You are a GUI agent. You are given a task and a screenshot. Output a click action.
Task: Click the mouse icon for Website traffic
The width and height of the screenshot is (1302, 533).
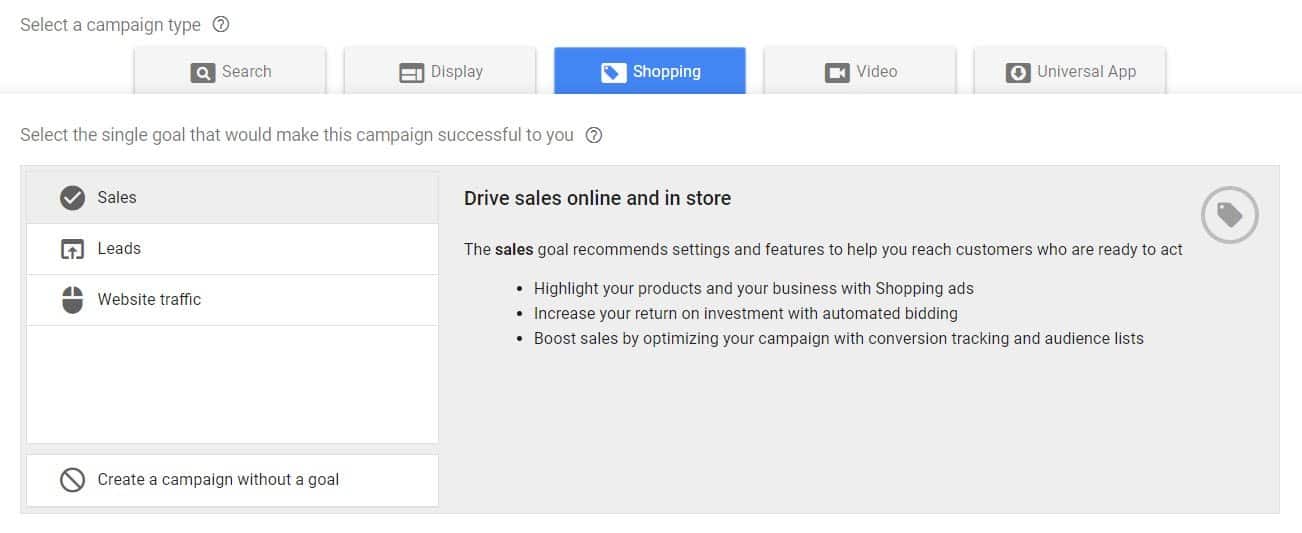[72, 300]
